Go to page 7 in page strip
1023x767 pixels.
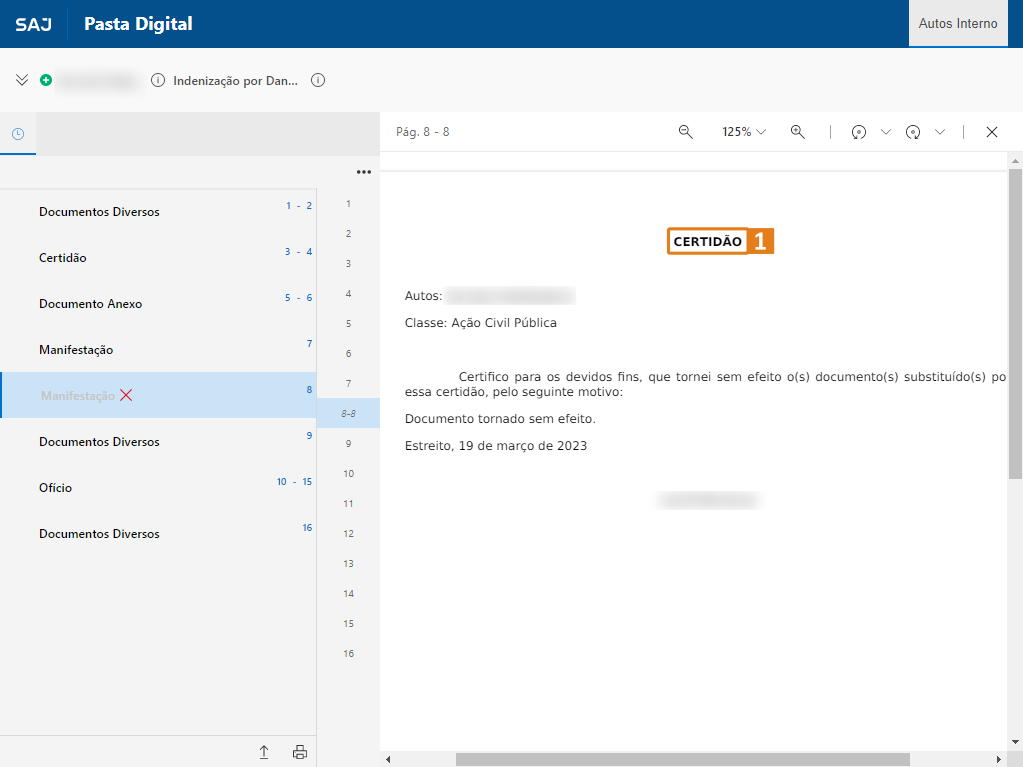pos(348,384)
